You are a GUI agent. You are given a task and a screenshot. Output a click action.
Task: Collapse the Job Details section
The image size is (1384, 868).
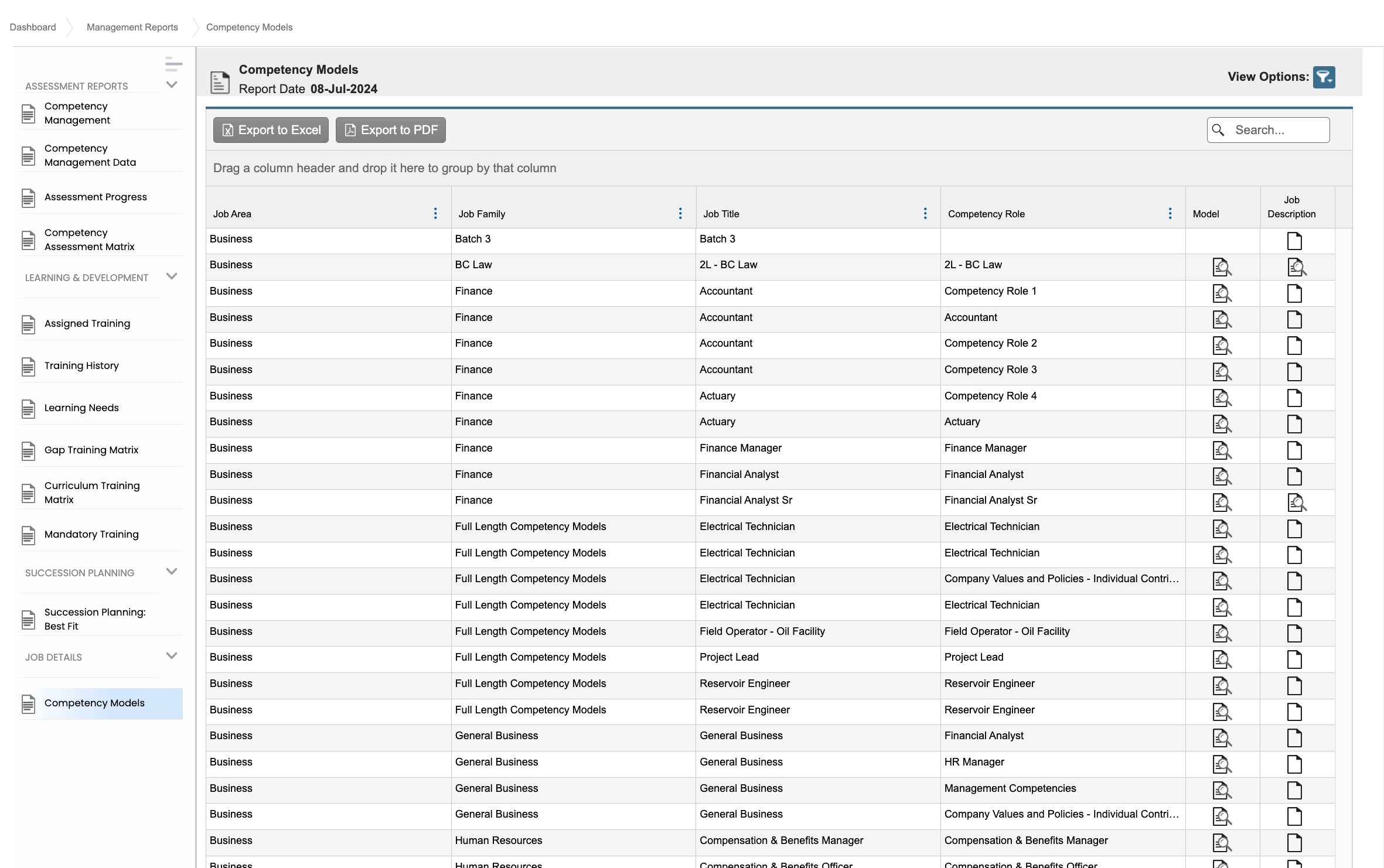pyautogui.click(x=172, y=656)
